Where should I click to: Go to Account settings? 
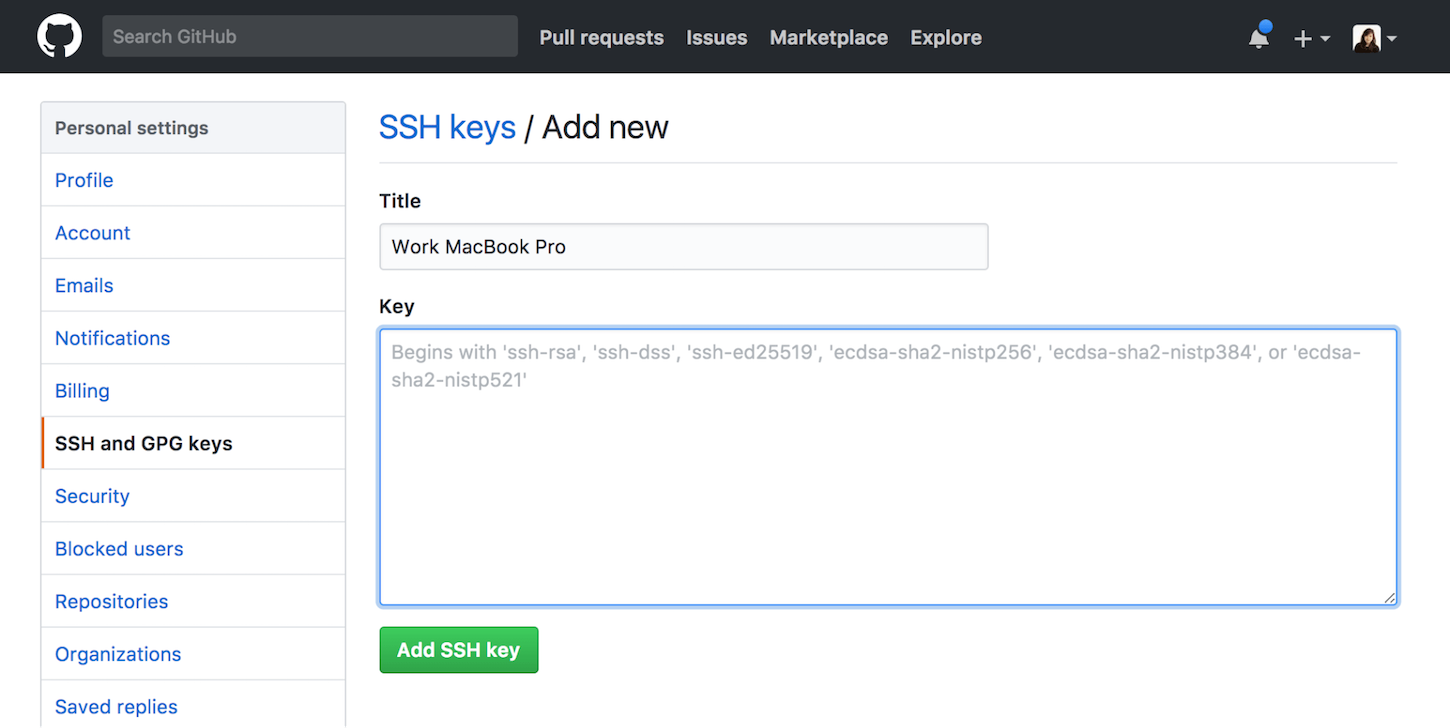[92, 233]
